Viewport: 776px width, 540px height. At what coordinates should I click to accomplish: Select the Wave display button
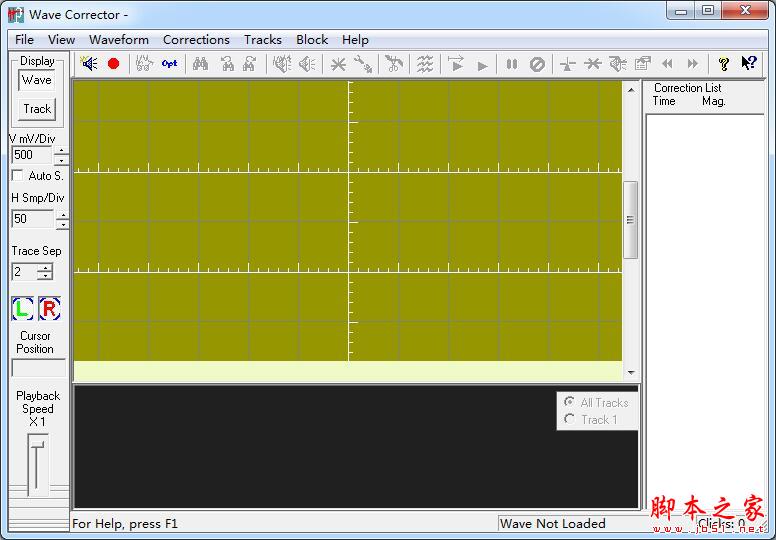37,80
